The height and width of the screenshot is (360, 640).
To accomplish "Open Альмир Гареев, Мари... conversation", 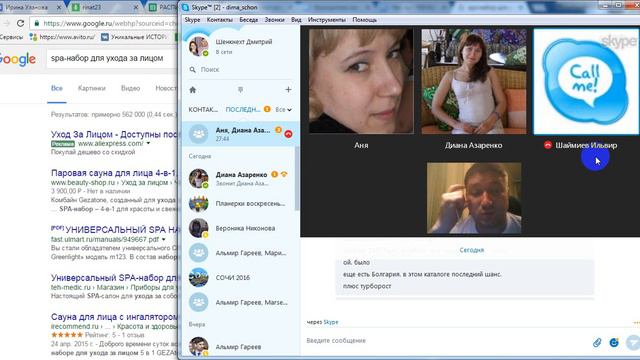I will tap(241, 253).
